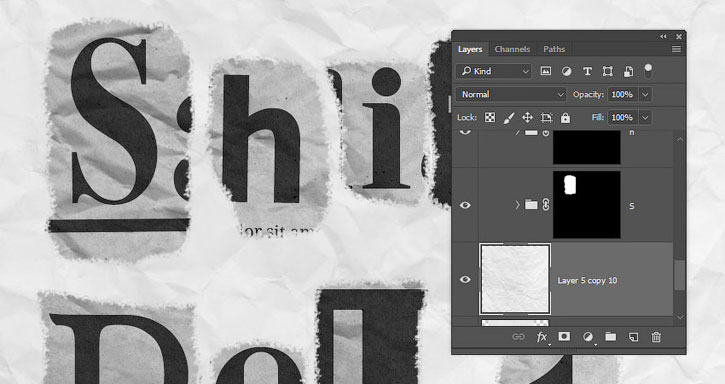Add a layer mask
This screenshot has width=725, height=384.
pyautogui.click(x=564, y=336)
